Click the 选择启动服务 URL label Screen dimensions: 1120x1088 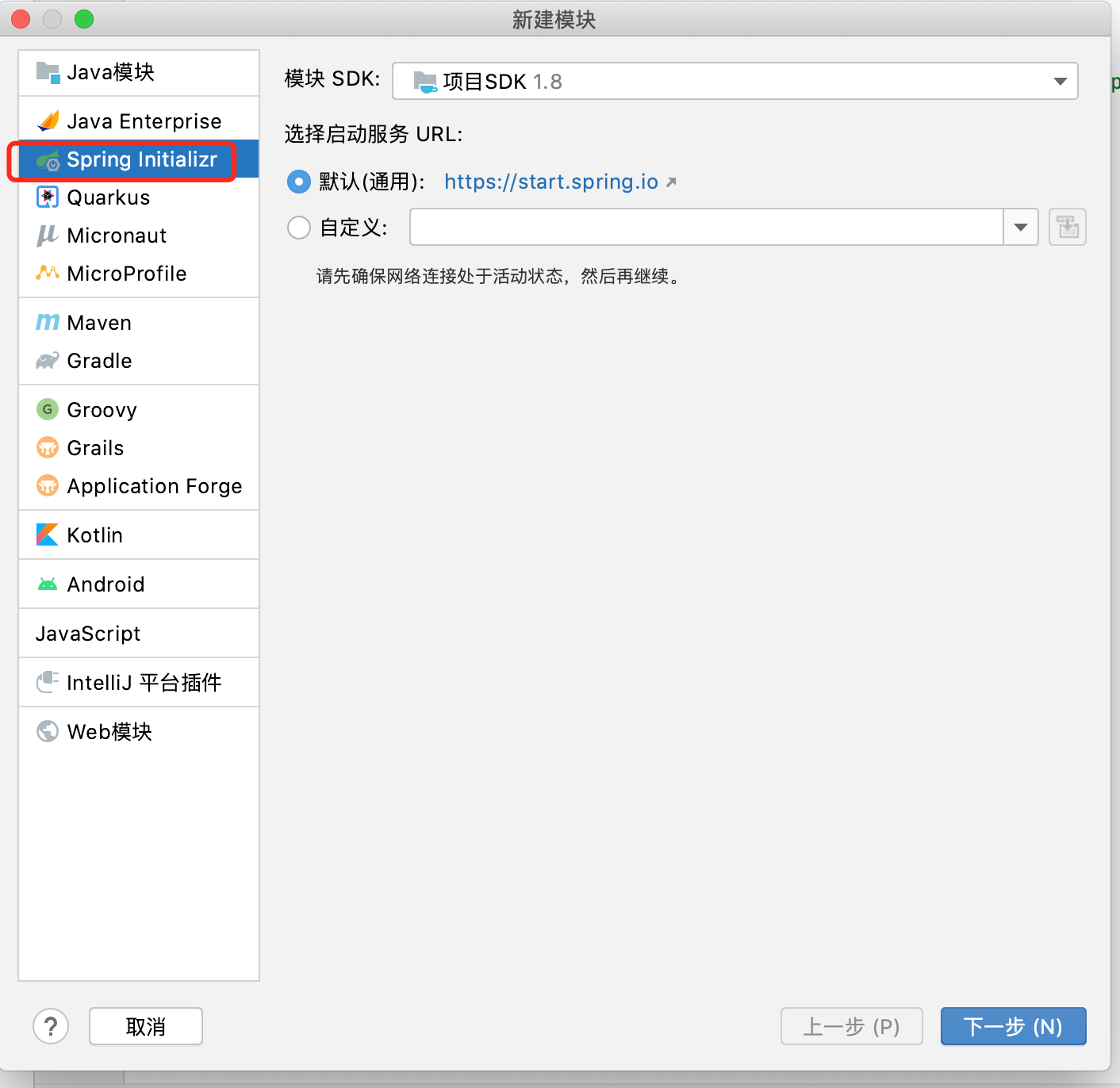374,134
